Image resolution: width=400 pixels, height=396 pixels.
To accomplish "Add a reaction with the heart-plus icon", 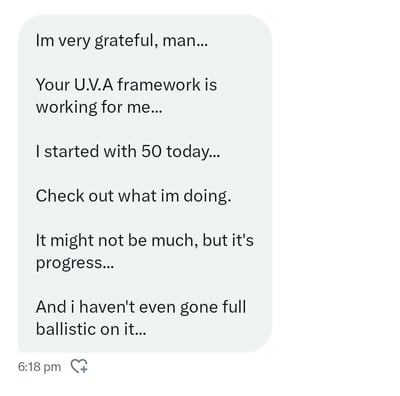I will (x=79, y=366).
